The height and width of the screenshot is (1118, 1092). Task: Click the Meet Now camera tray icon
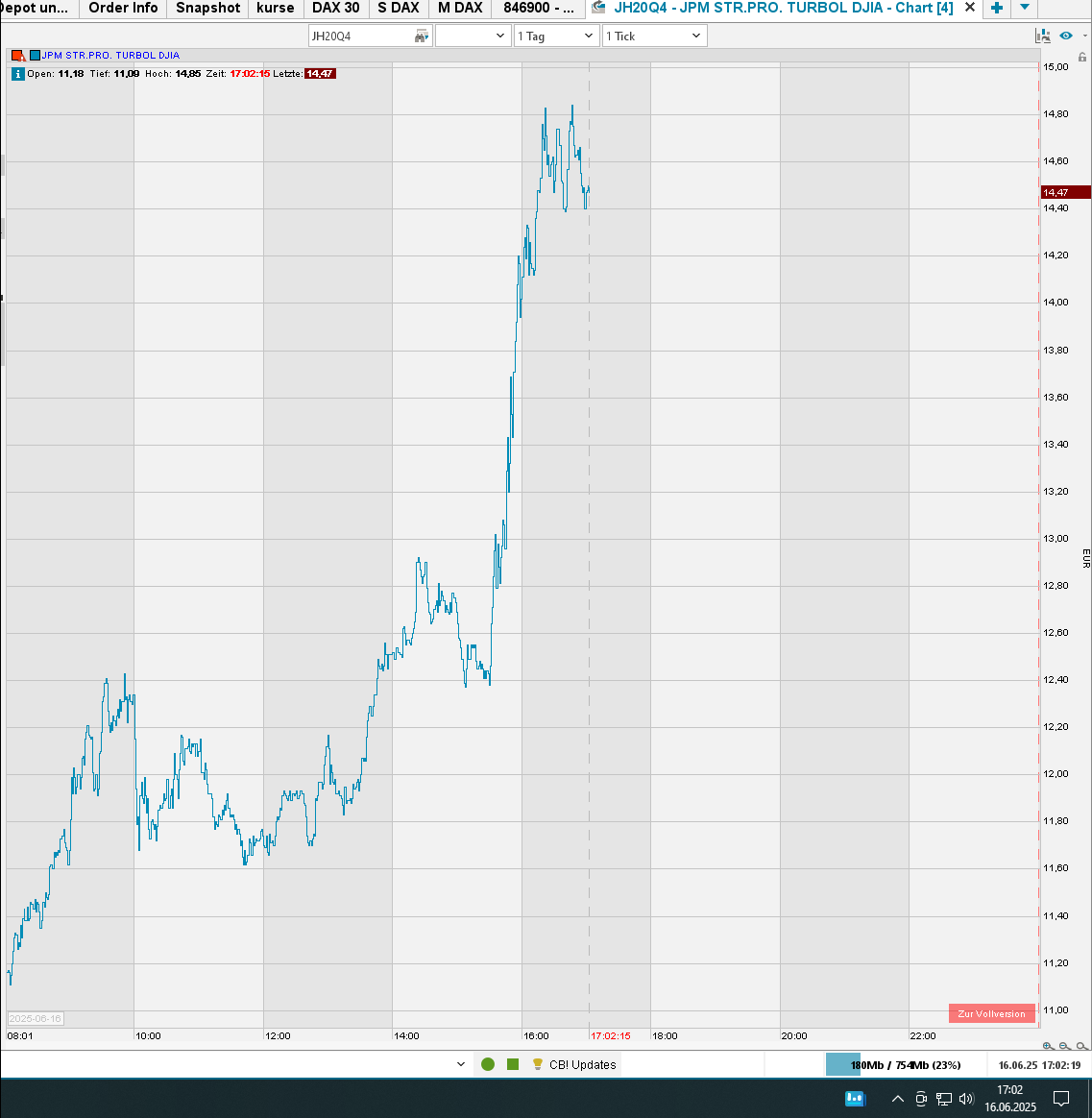point(921,1099)
